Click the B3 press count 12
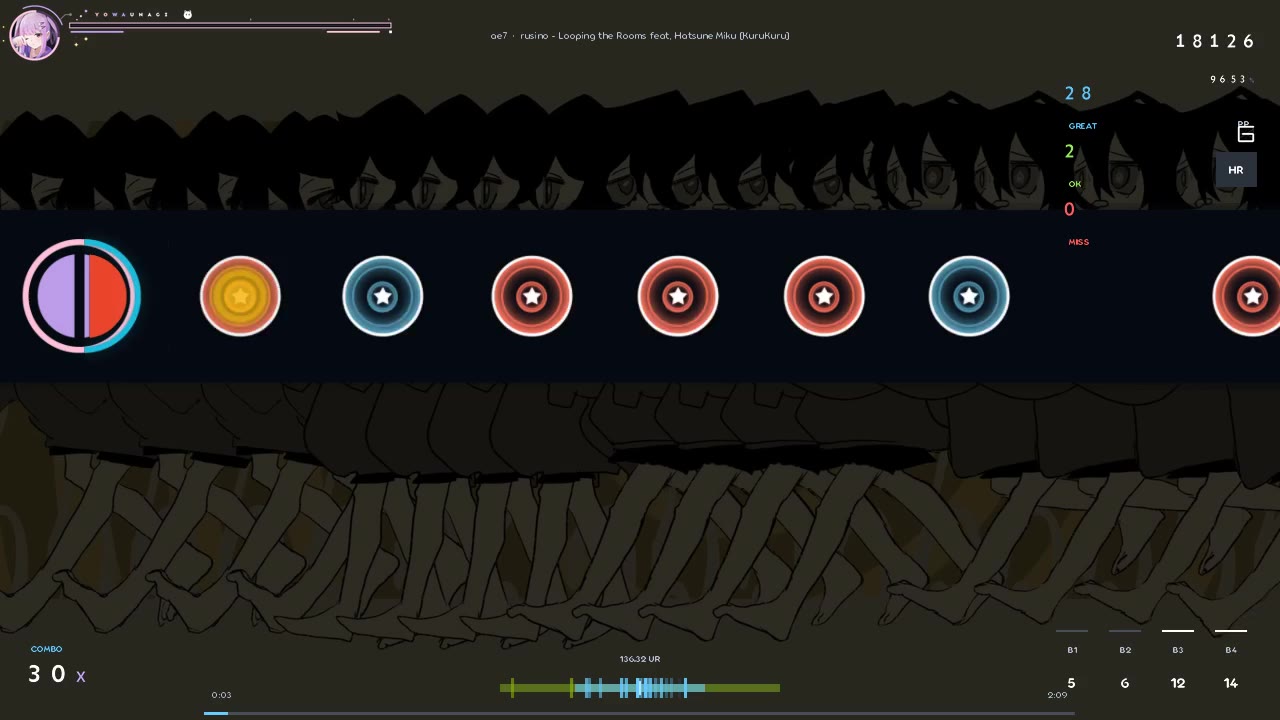This screenshot has height=720, width=1280. 1178,684
